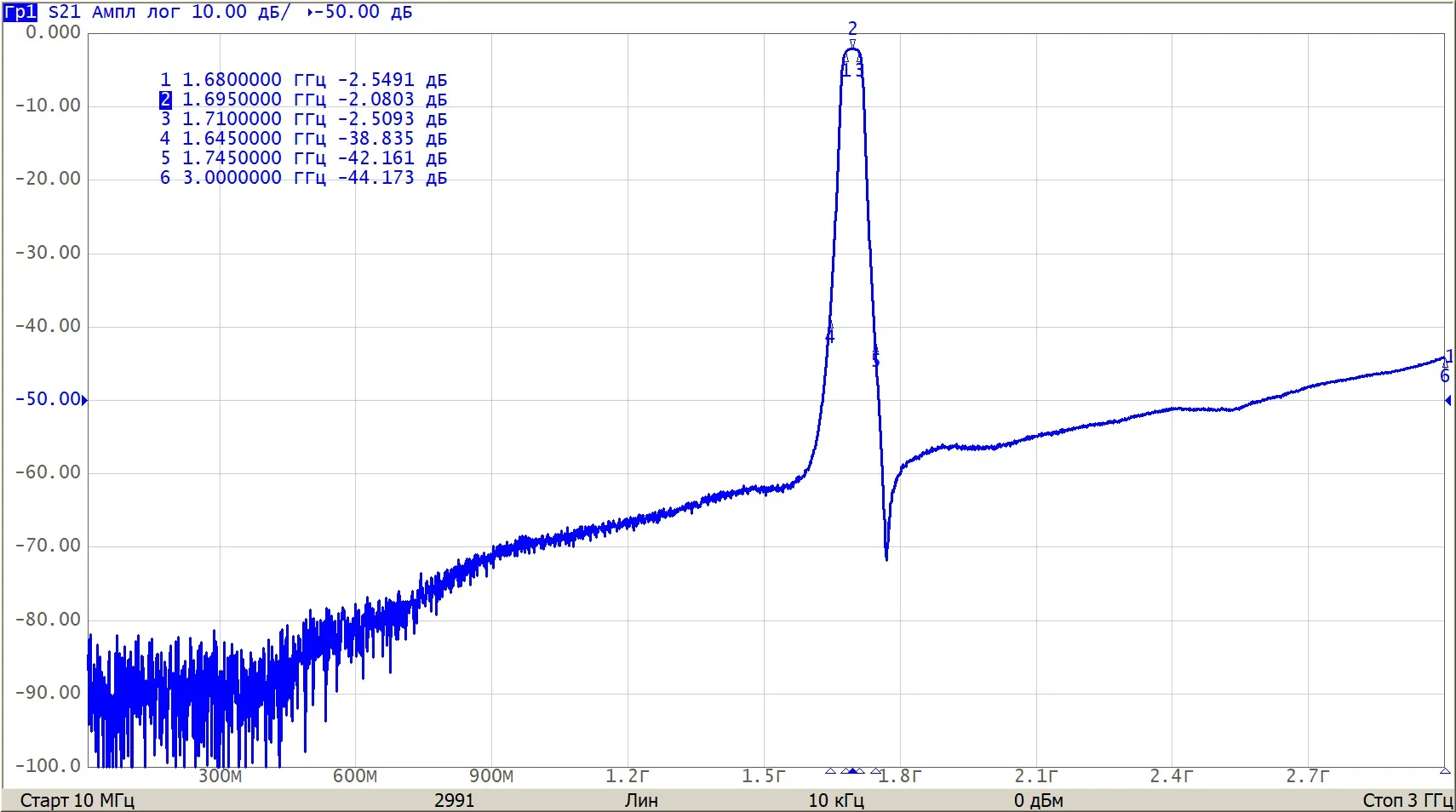1456x812 pixels.
Task: Click the 0.000 top scale label
Action: click(x=53, y=32)
